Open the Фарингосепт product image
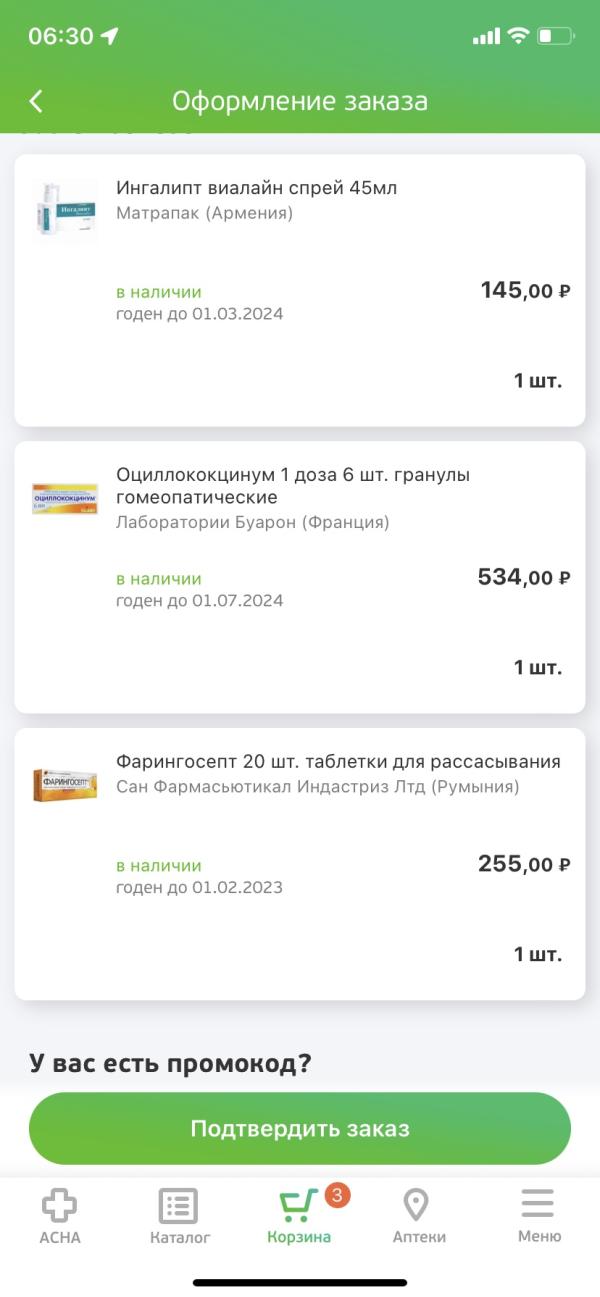 click(x=64, y=784)
